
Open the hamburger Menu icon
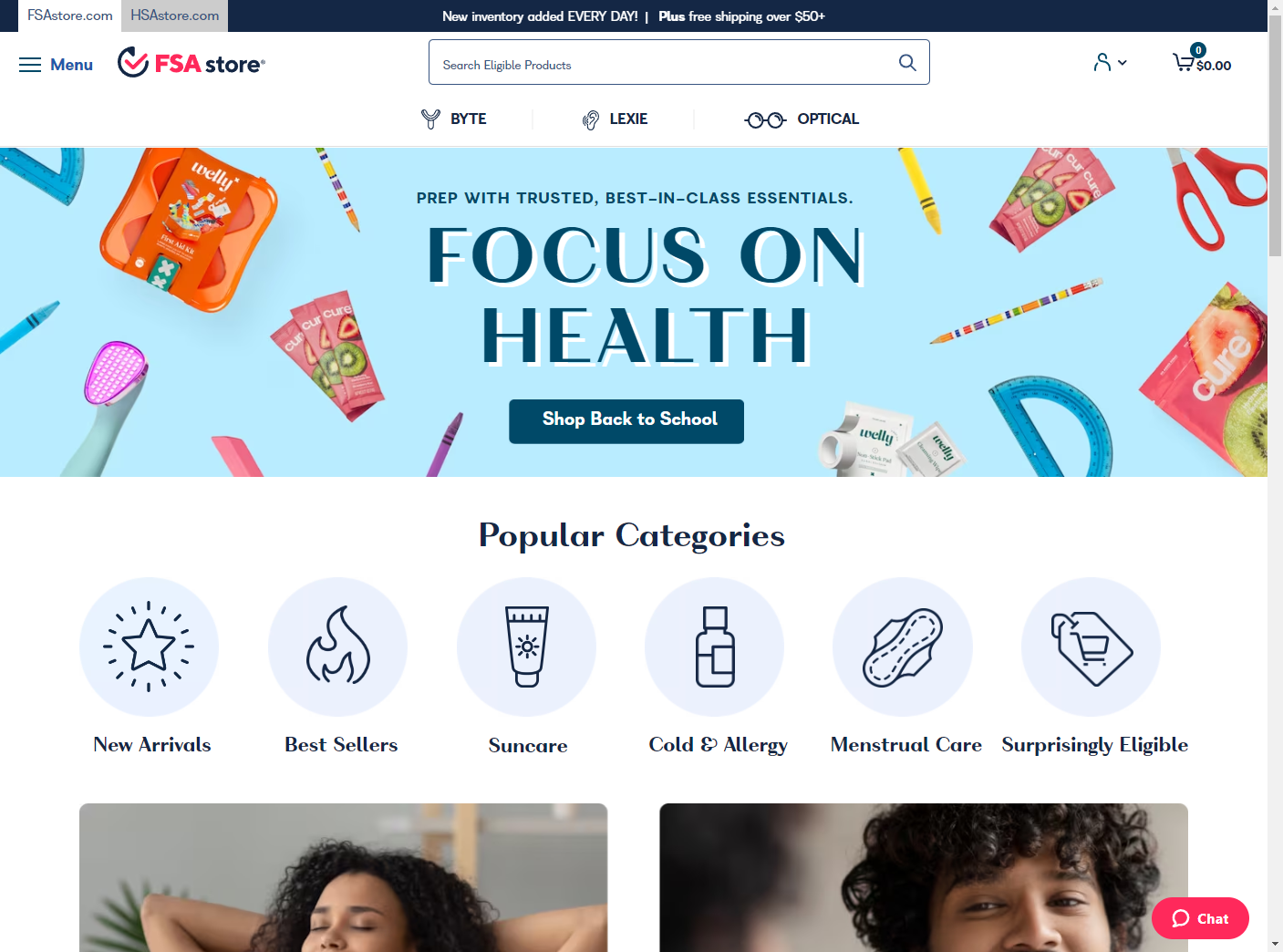[x=30, y=65]
